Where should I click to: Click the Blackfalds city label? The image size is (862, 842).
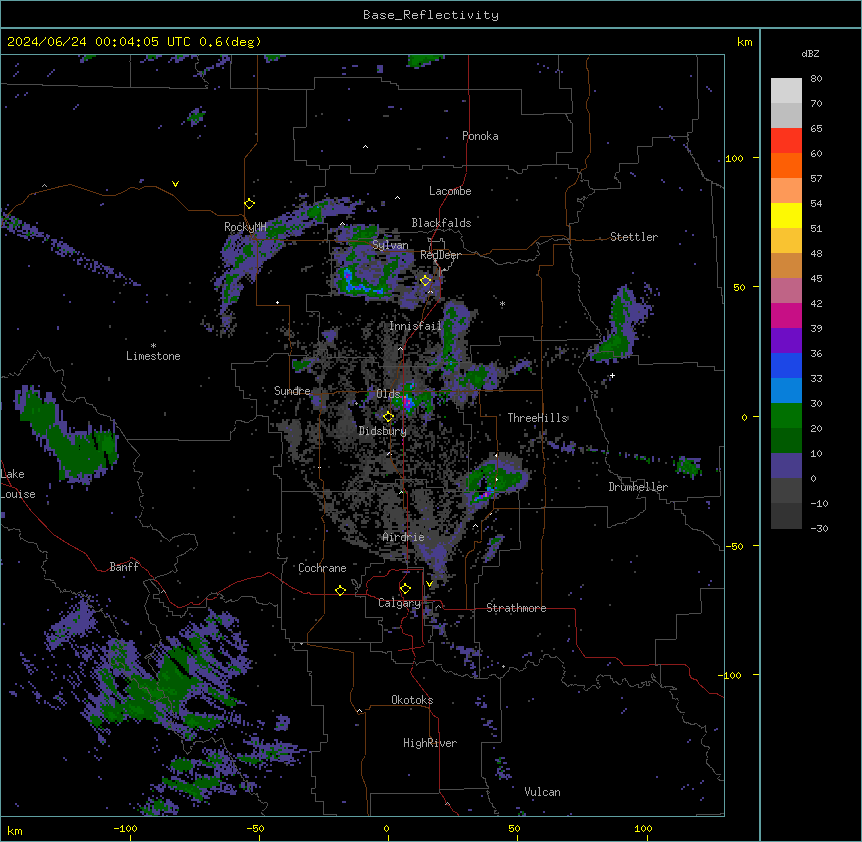click(x=441, y=223)
